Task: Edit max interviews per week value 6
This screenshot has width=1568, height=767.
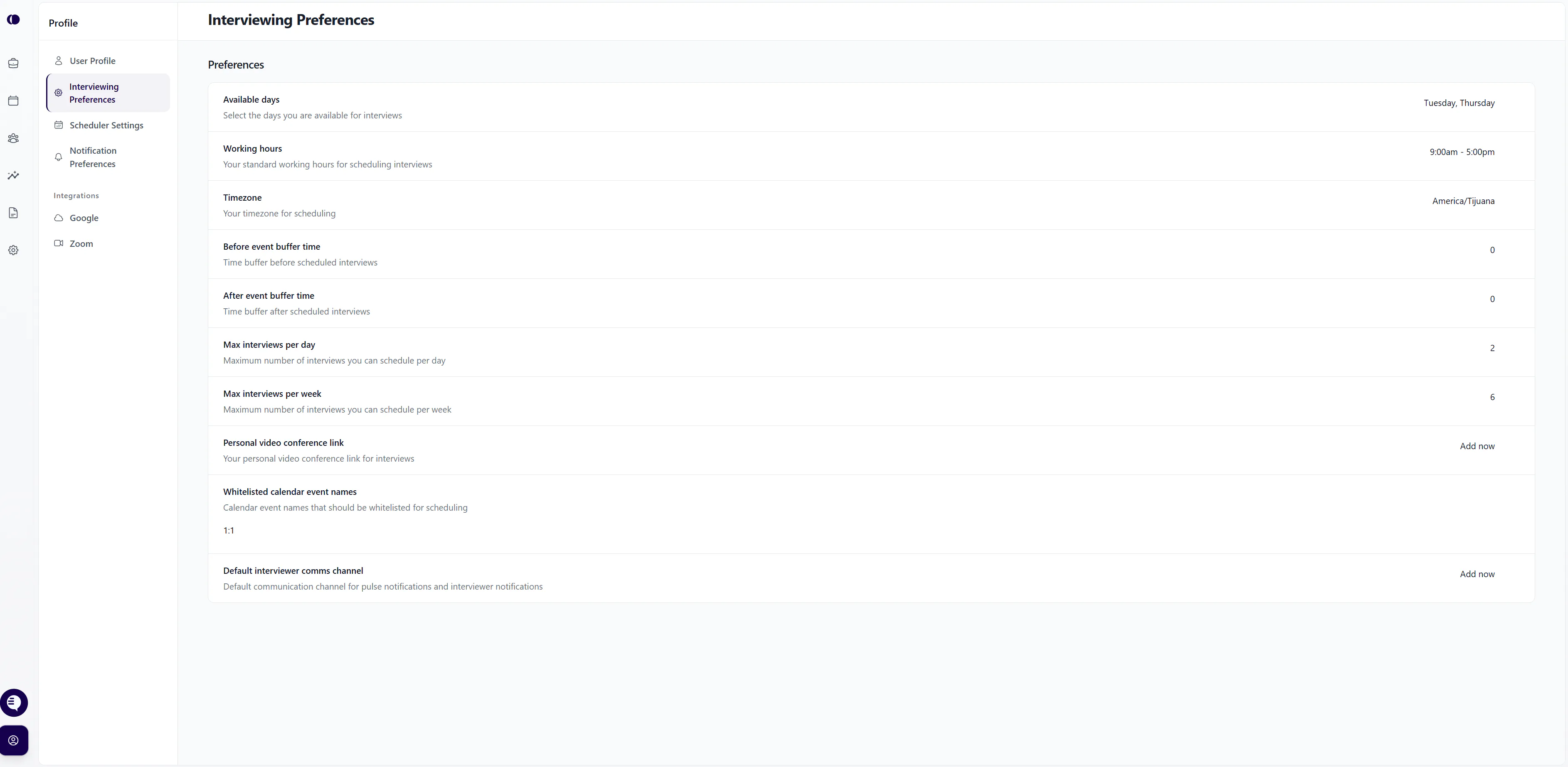Action: 1492,397
